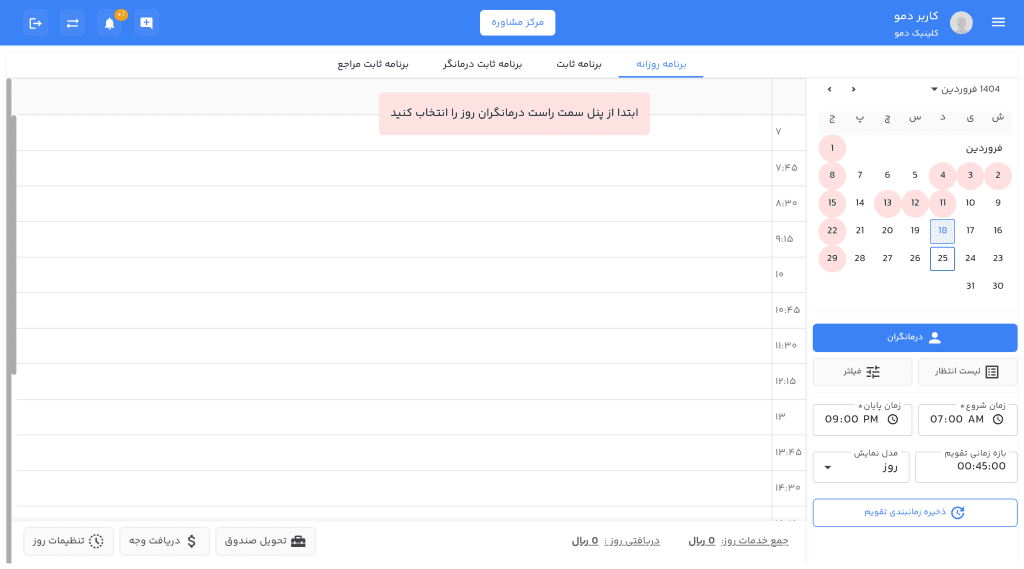This screenshot has width=1024, height=569.
Task: Click the ۱۰:۴۵ time slot label
Action: [x=787, y=310]
